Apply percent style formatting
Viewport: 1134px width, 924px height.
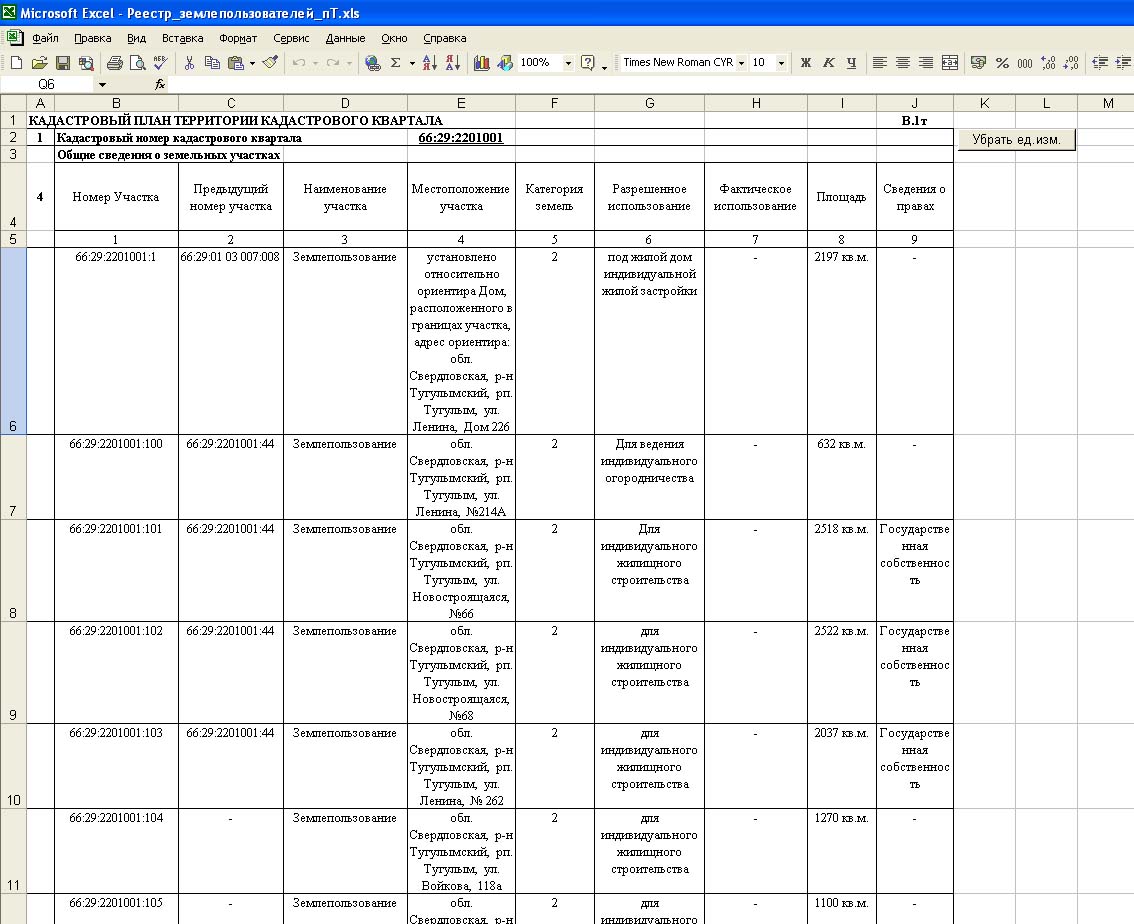point(1002,63)
